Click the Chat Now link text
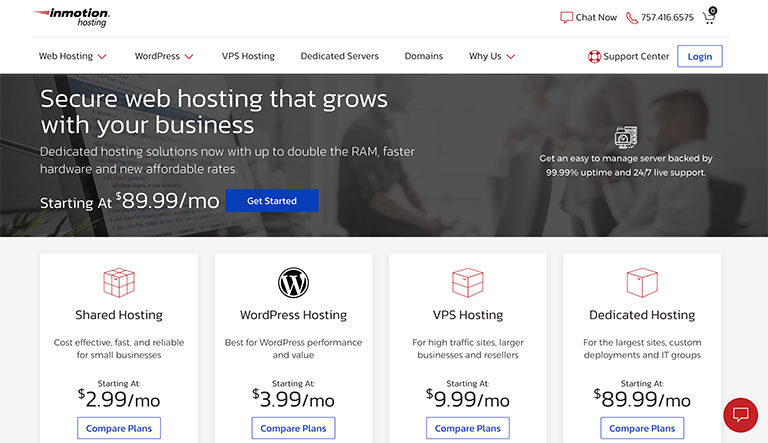Screen dimensions: 768x443 596,18
